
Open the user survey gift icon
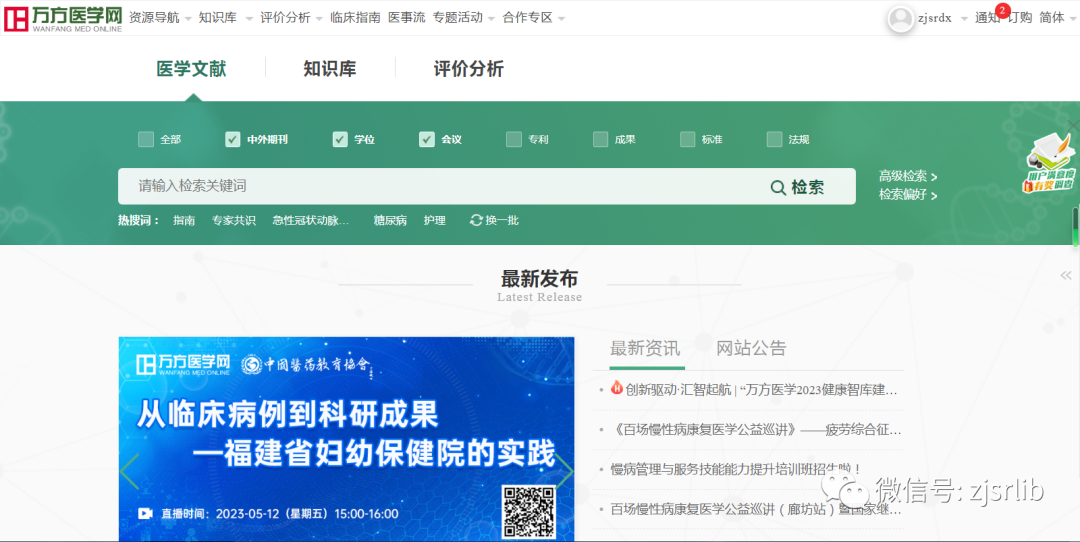[x=1050, y=163]
